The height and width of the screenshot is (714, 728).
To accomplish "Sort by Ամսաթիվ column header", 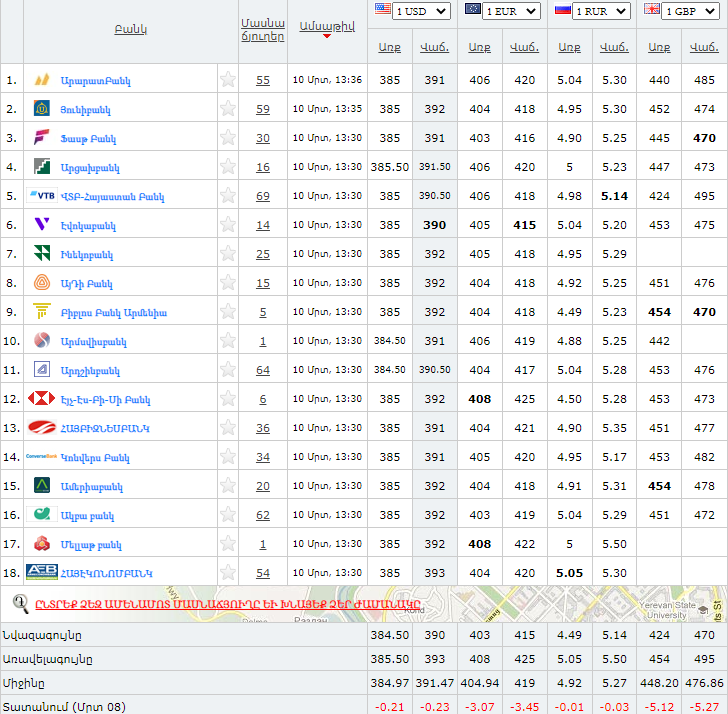I will pyautogui.click(x=327, y=26).
